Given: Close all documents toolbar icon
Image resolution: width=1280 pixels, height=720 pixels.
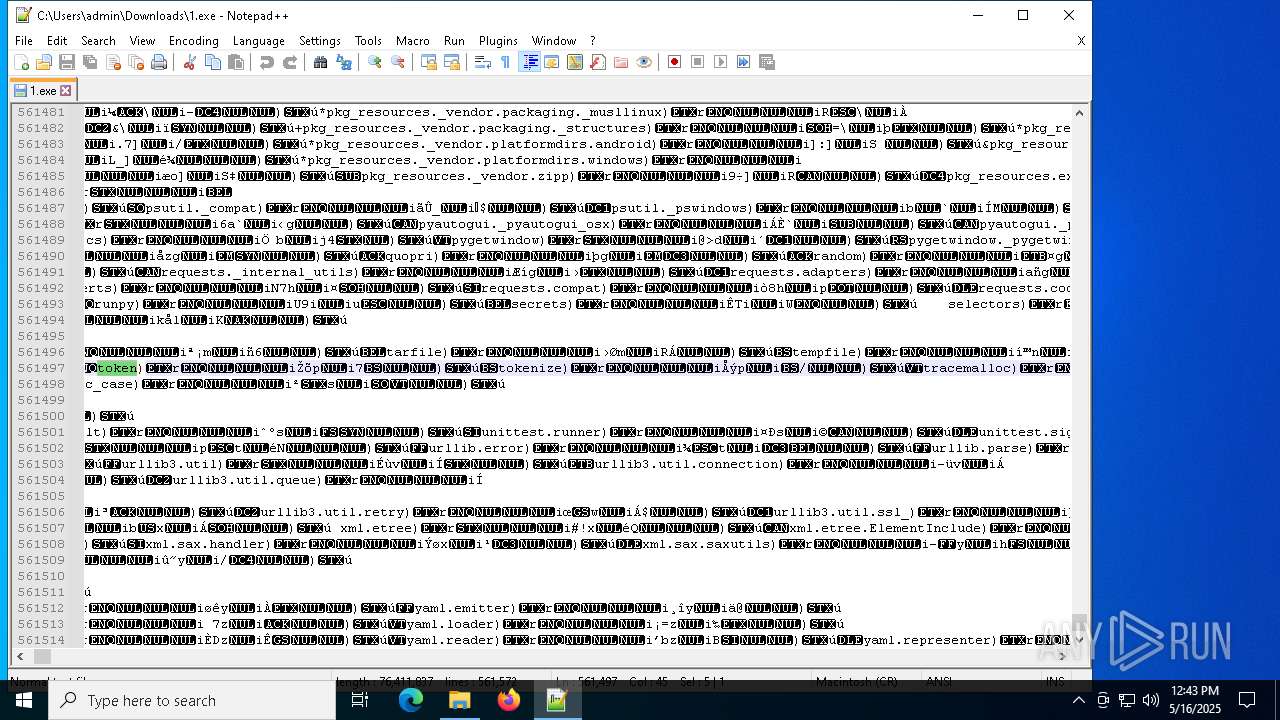Looking at the screenshot, I should click(136, 62).
